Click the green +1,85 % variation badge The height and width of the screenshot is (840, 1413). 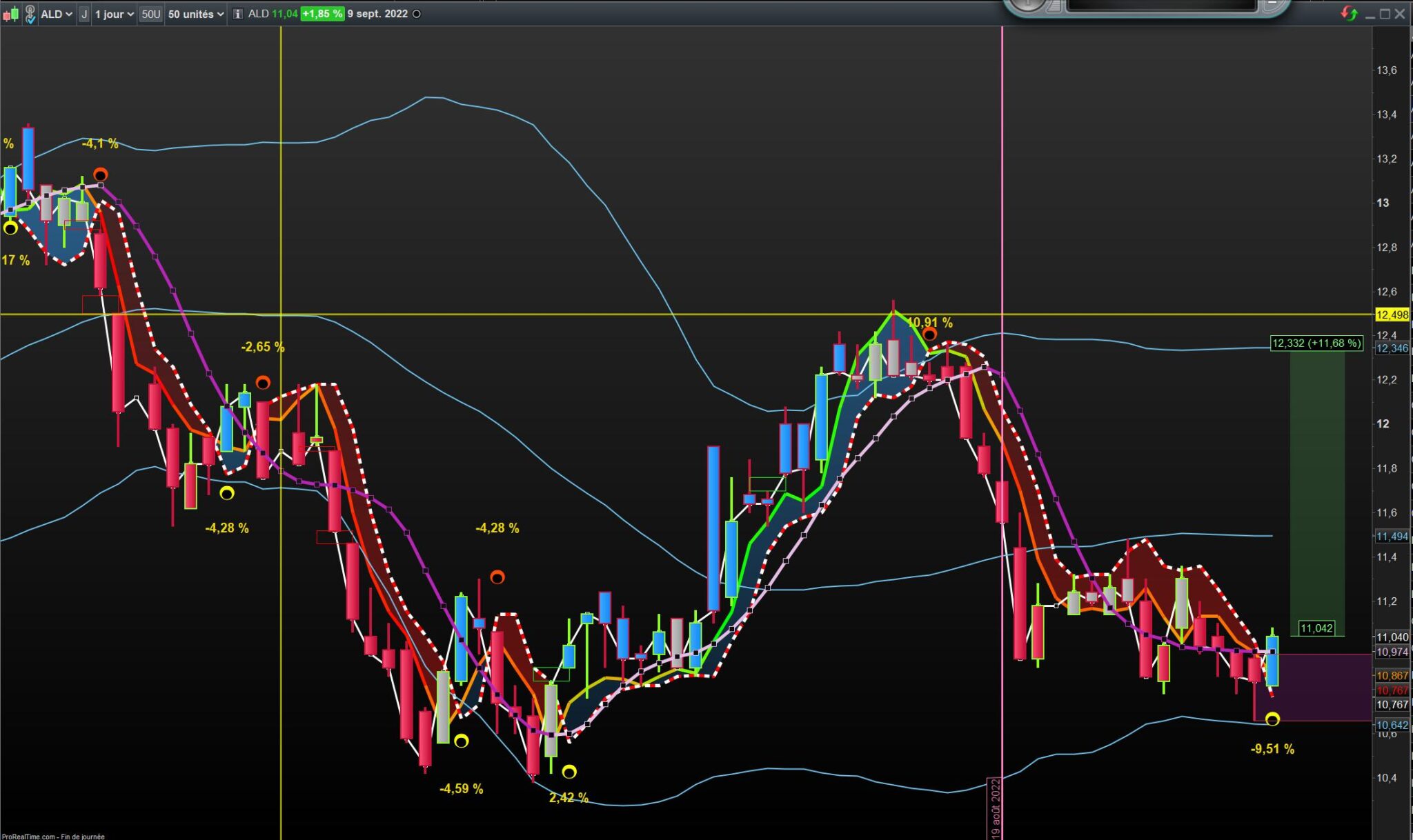click(322, 14)
